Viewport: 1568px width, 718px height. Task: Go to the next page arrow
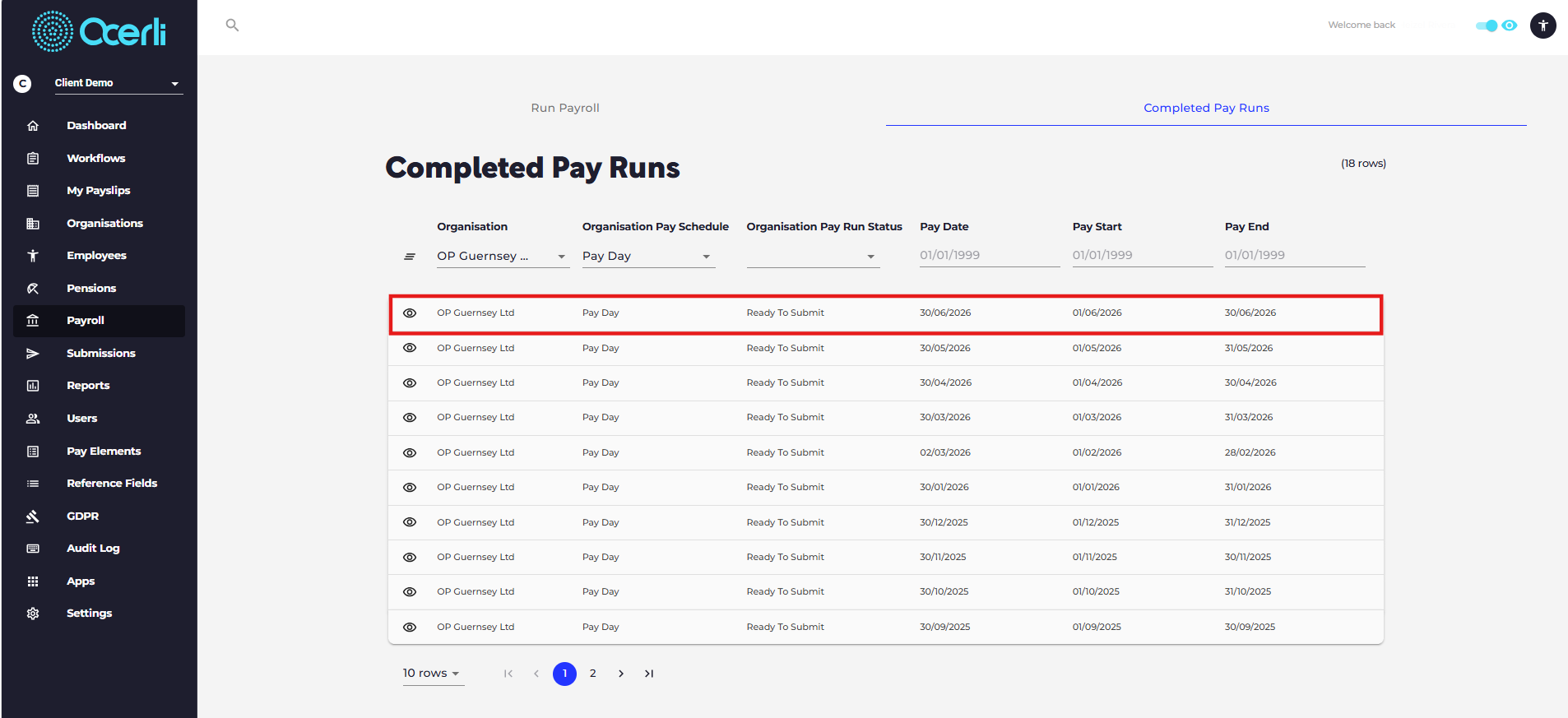pyautogui.click(x=621, y=674)
